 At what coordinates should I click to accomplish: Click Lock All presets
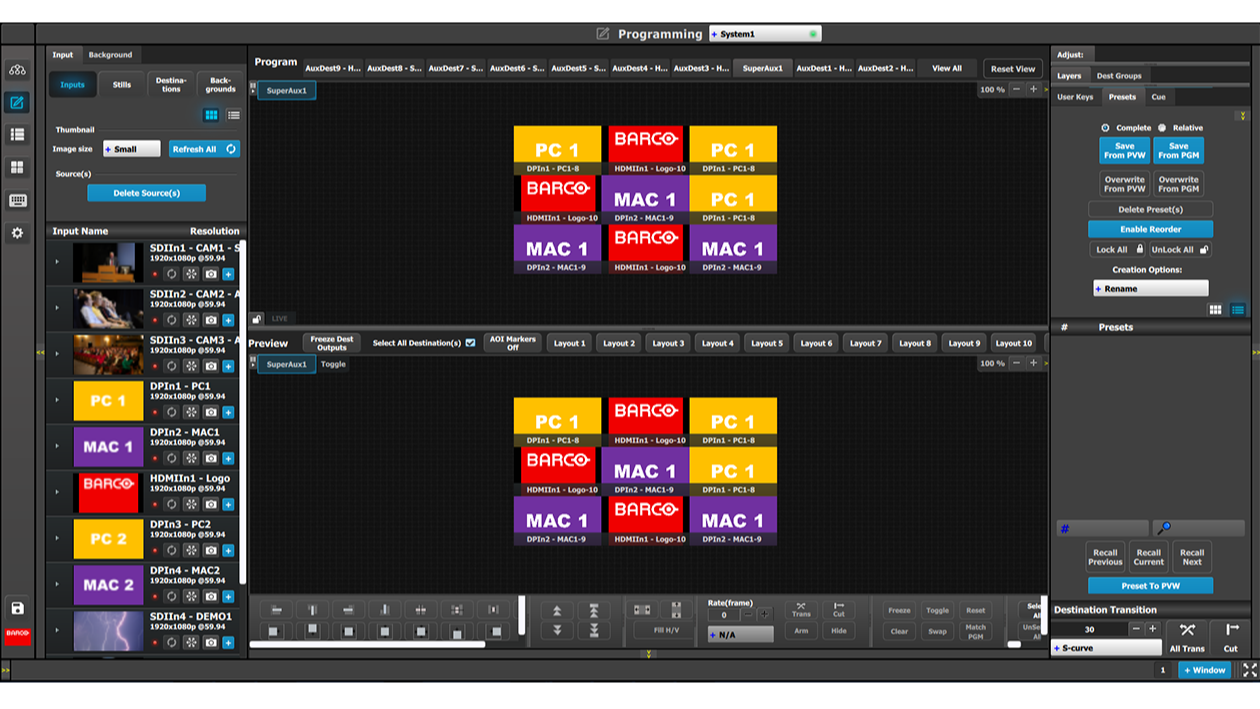[1117, 250]
